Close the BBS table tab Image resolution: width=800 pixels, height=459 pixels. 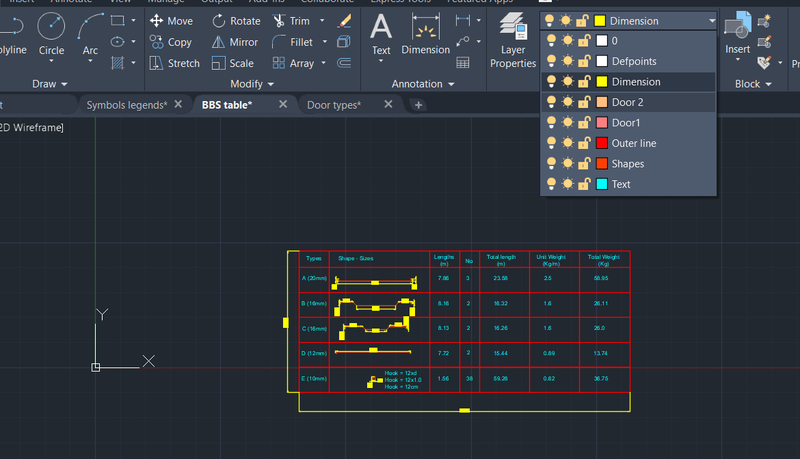point(283,104)
